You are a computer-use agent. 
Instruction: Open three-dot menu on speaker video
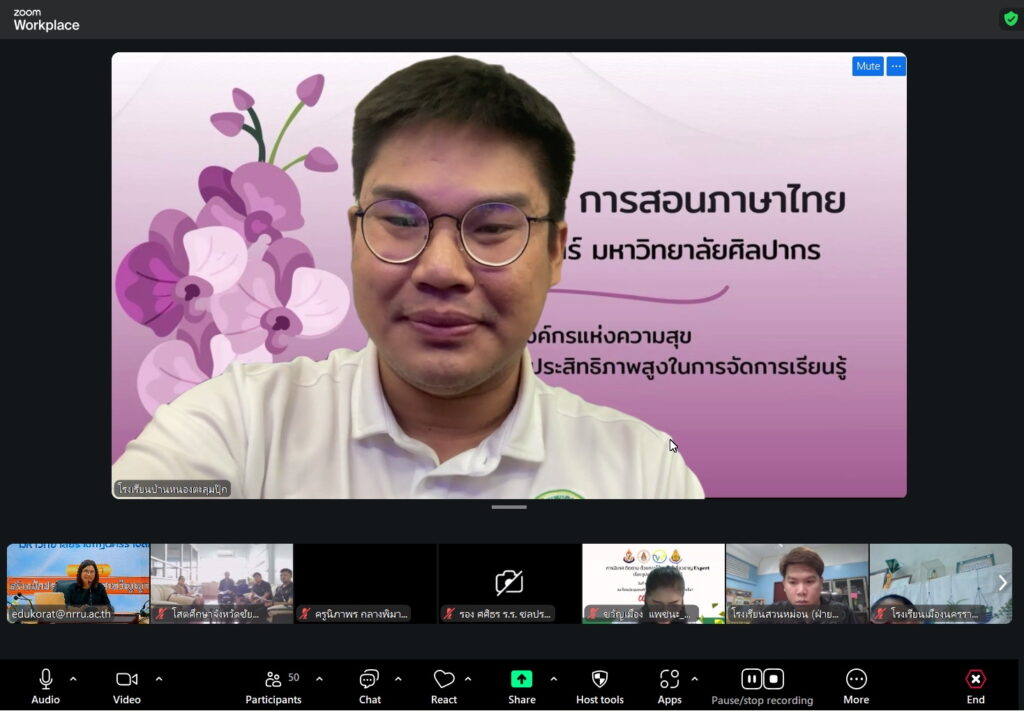tap(896, 66)
